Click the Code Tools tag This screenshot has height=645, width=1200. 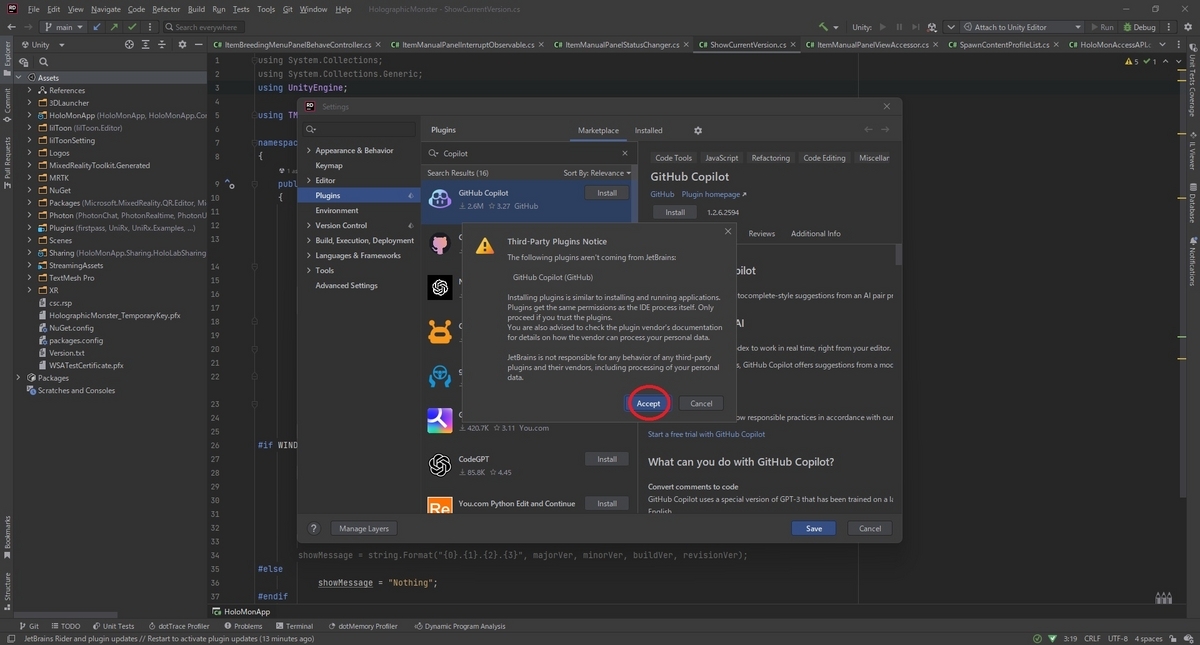pos(673,158)
